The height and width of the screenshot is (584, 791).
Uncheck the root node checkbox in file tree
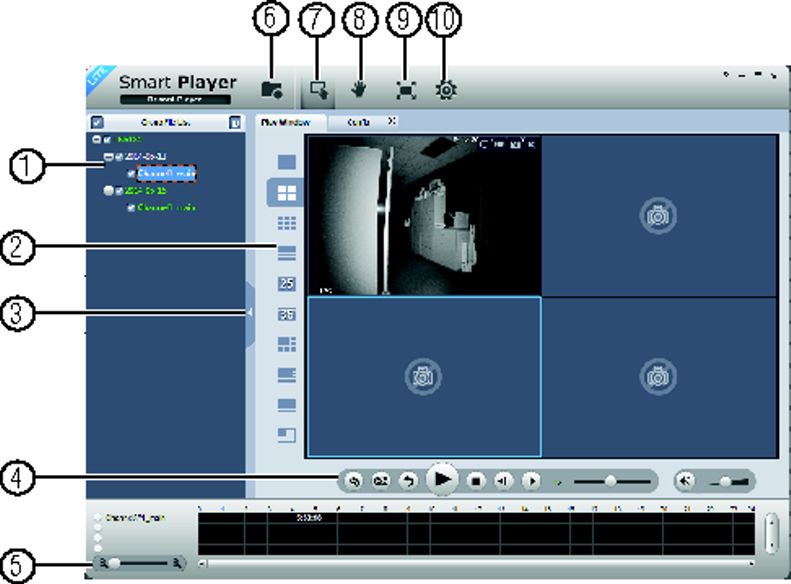click(107, 139)
